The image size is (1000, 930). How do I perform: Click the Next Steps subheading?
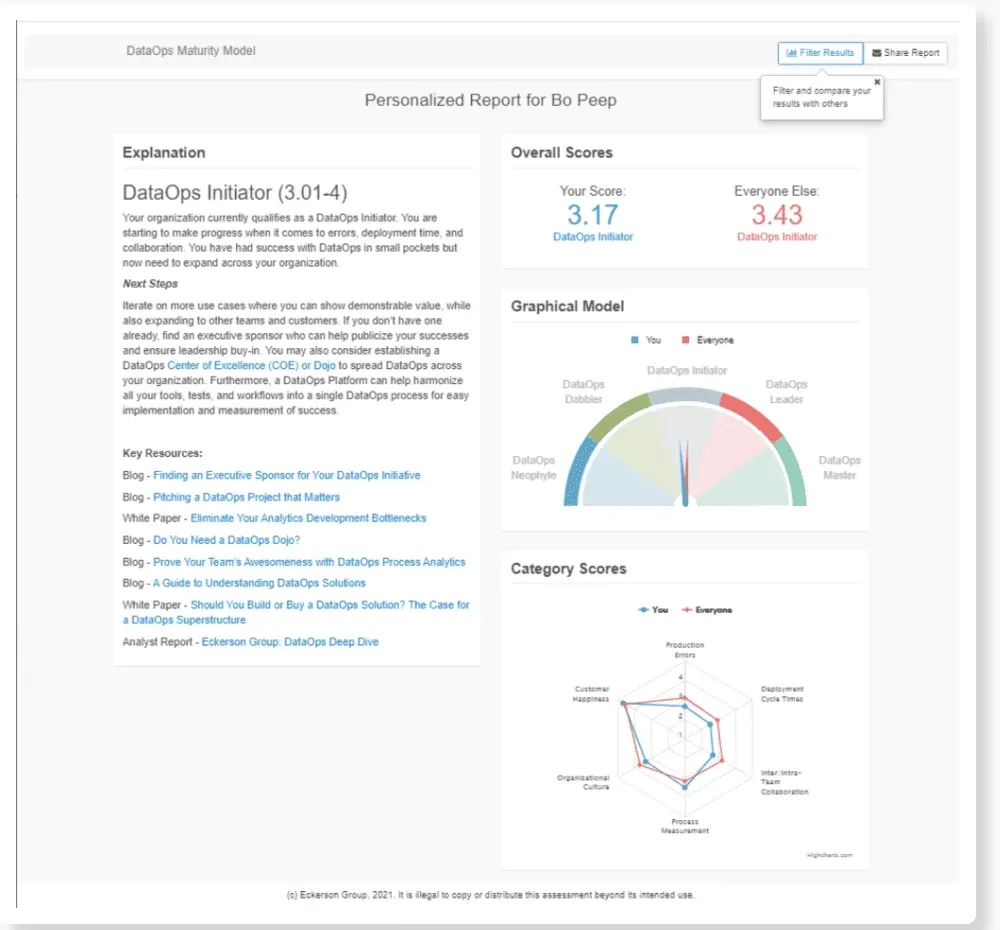[151, 284]
